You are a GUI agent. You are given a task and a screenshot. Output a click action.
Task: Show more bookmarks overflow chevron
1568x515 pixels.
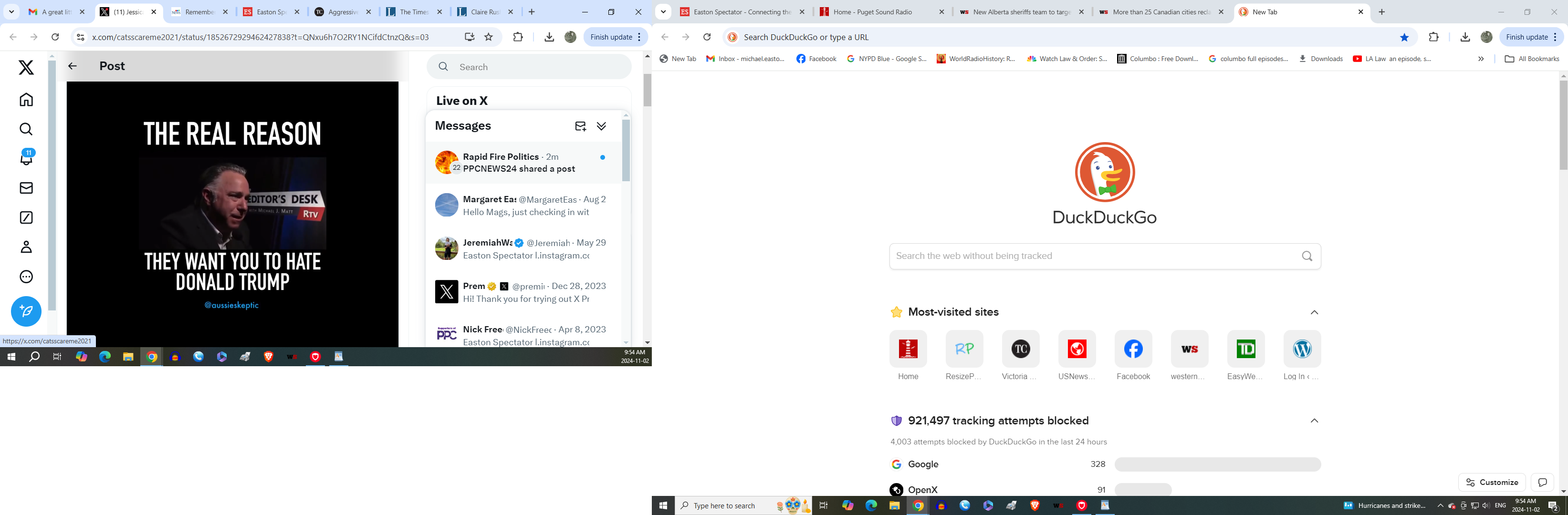[1481, 59]
